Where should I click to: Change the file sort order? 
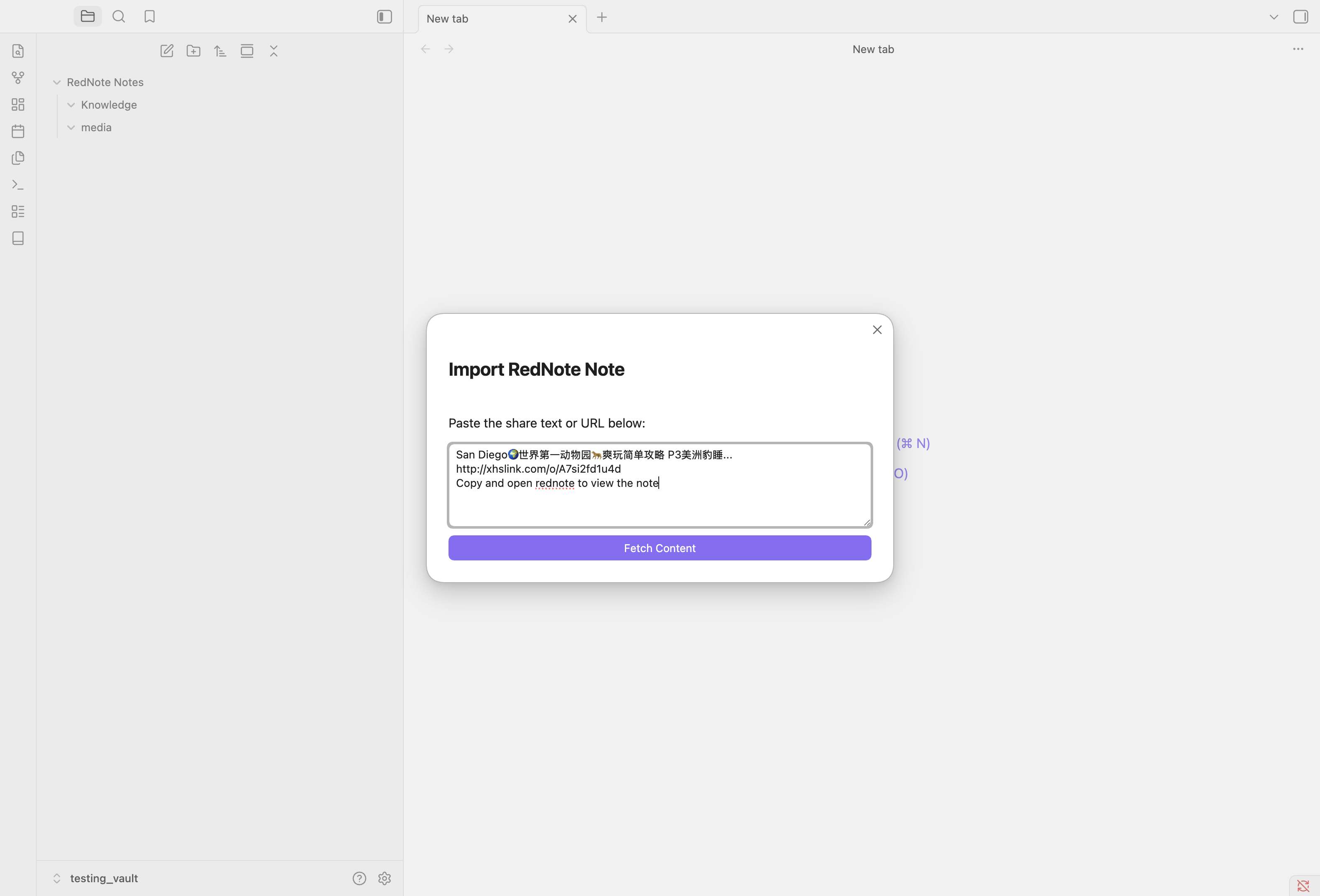pos(220,51)
